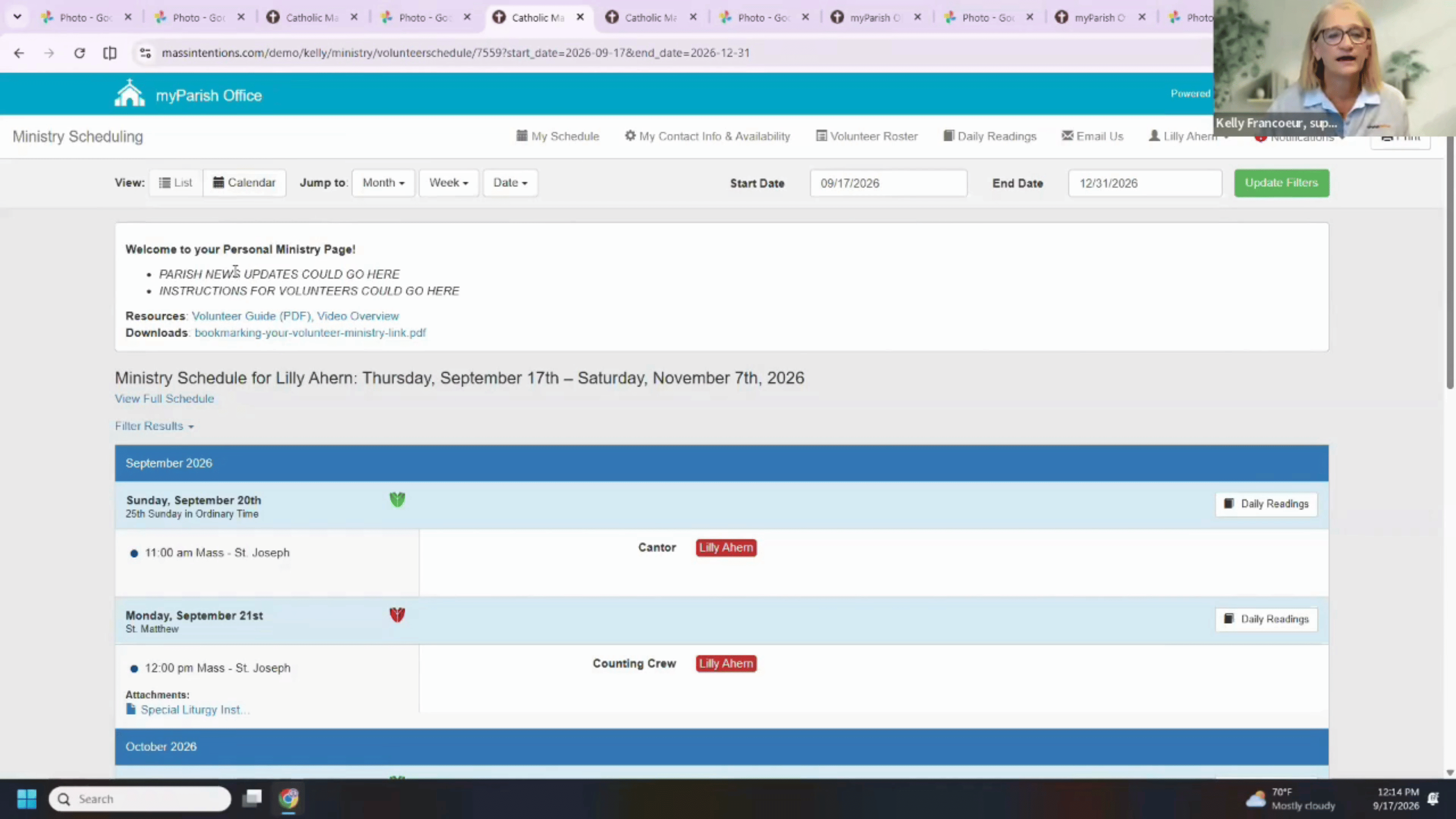Open the Volunteer Guide (PDF) link
Viewport: 1456px width, 819px height.
[251, 316]
